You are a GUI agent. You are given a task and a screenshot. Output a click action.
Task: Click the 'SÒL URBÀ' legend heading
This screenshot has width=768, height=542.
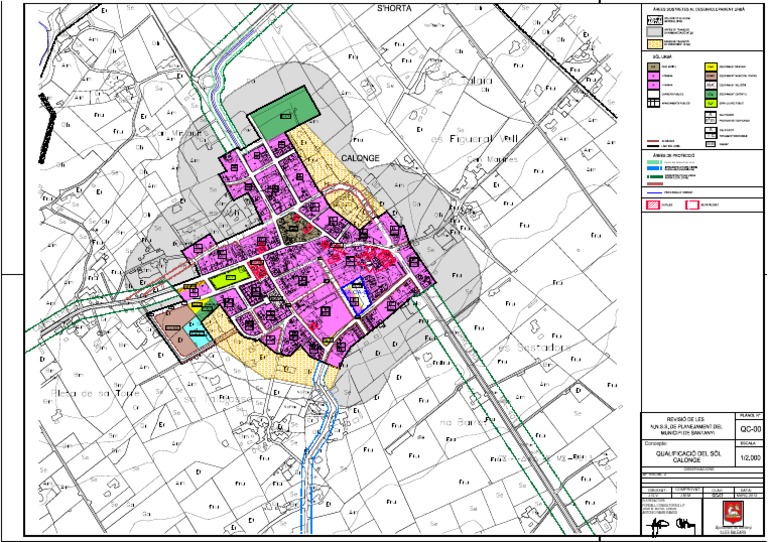[663, 57]
